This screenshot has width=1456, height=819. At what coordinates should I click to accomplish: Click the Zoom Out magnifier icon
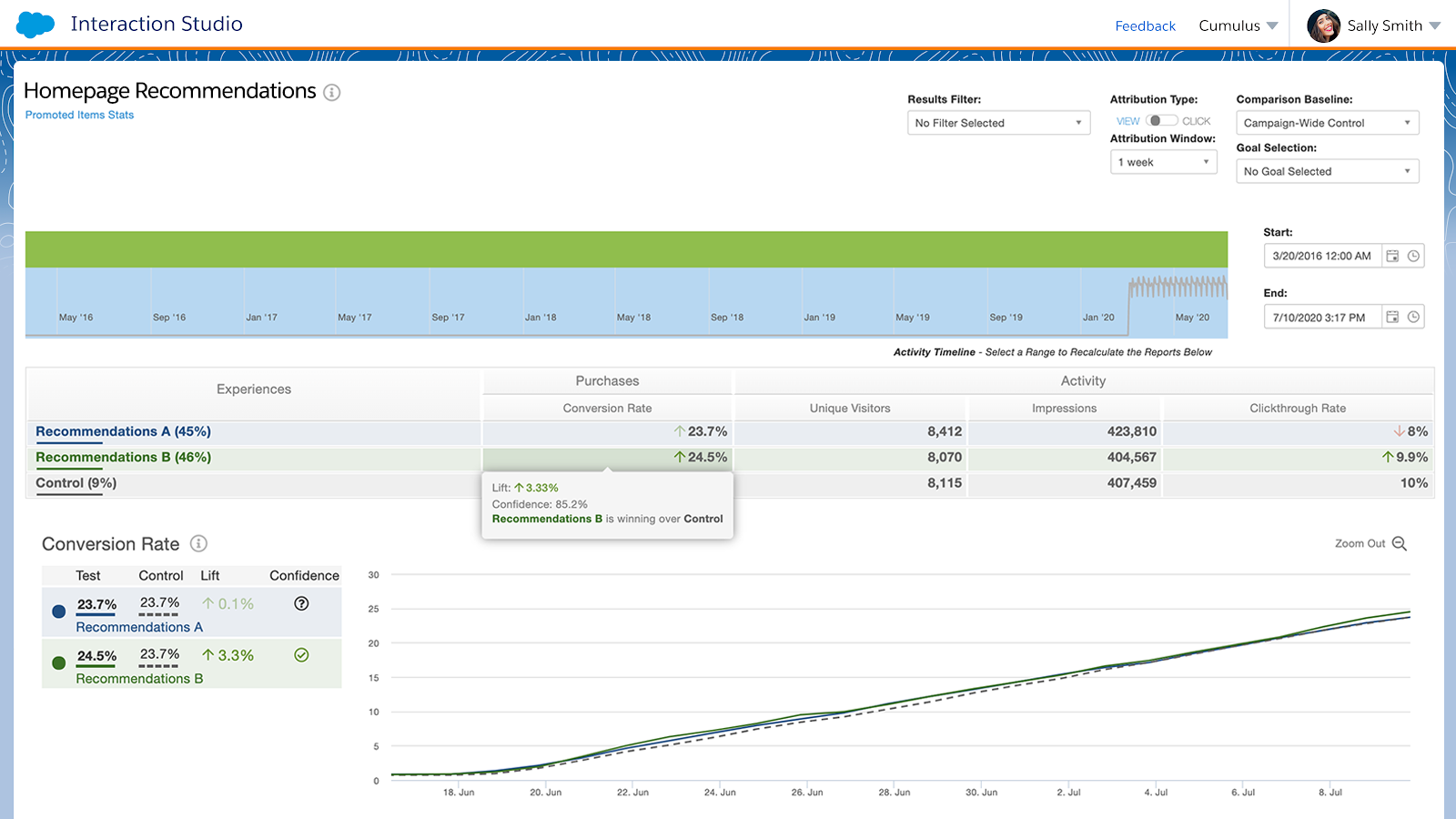1400,543
